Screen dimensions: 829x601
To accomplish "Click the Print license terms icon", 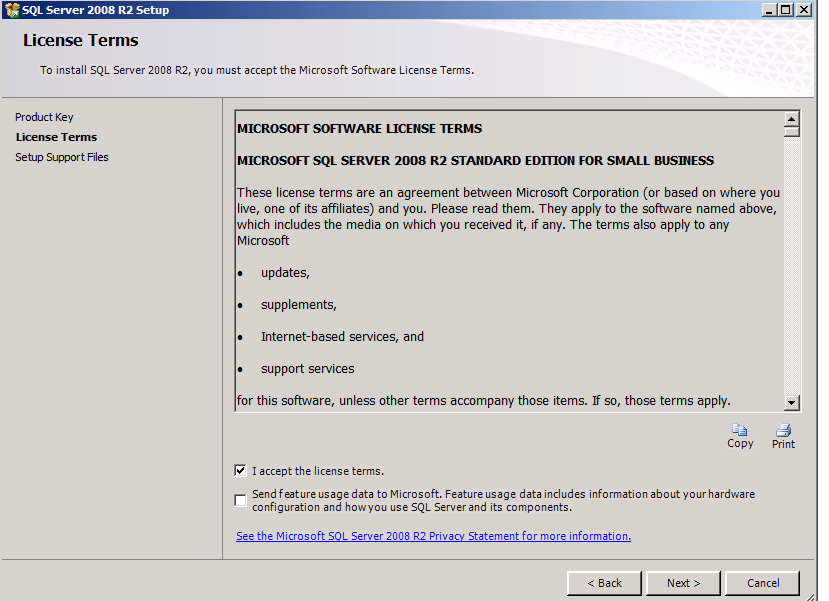I will (x=783, y=430).
